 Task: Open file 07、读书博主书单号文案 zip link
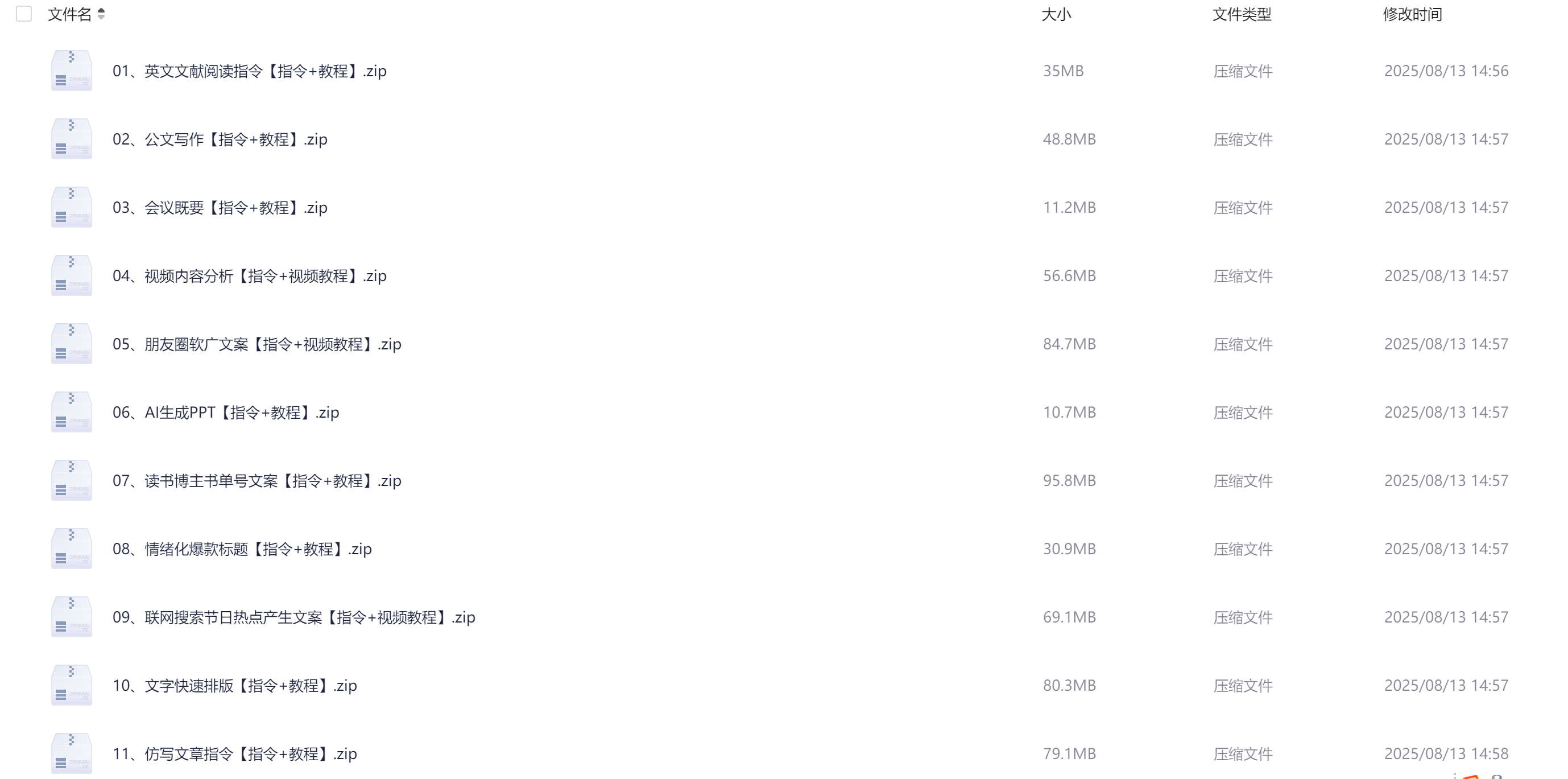pyautogui.click(x=257, y=481)
